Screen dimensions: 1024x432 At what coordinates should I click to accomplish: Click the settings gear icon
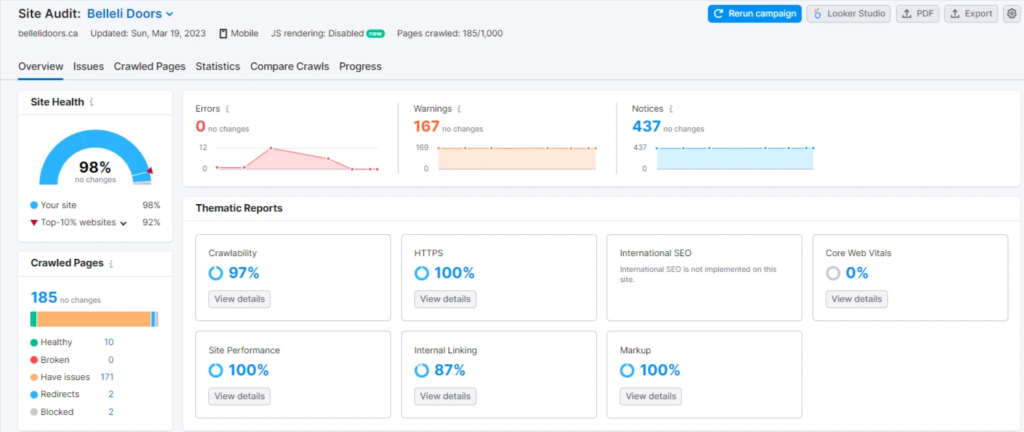[x=1010, y=13]
